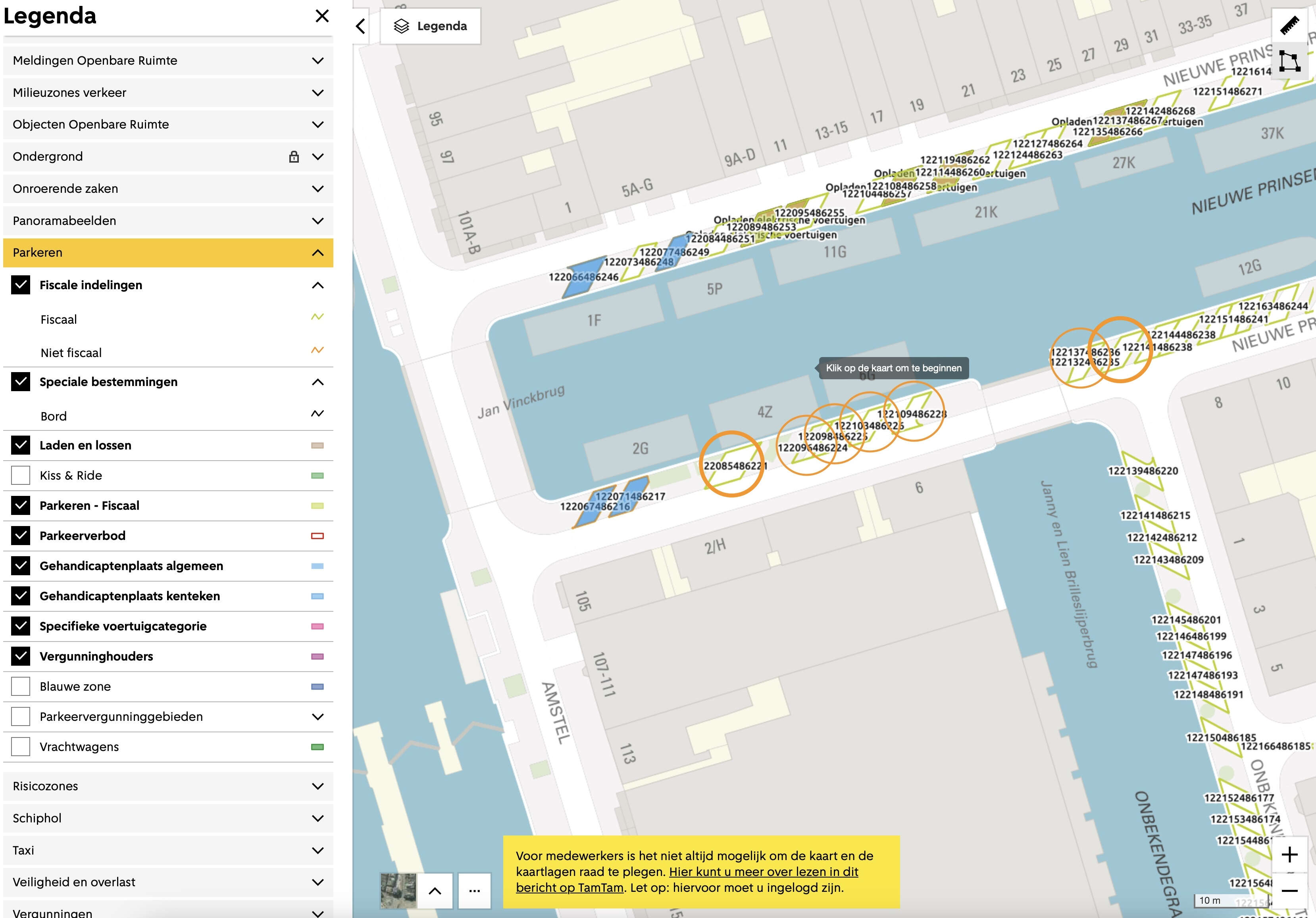Image resolution: width=1316 pixels, height=918 pixels.
Task: Collapse the Fiscale indelingen group
Action: tap(317, 285)
